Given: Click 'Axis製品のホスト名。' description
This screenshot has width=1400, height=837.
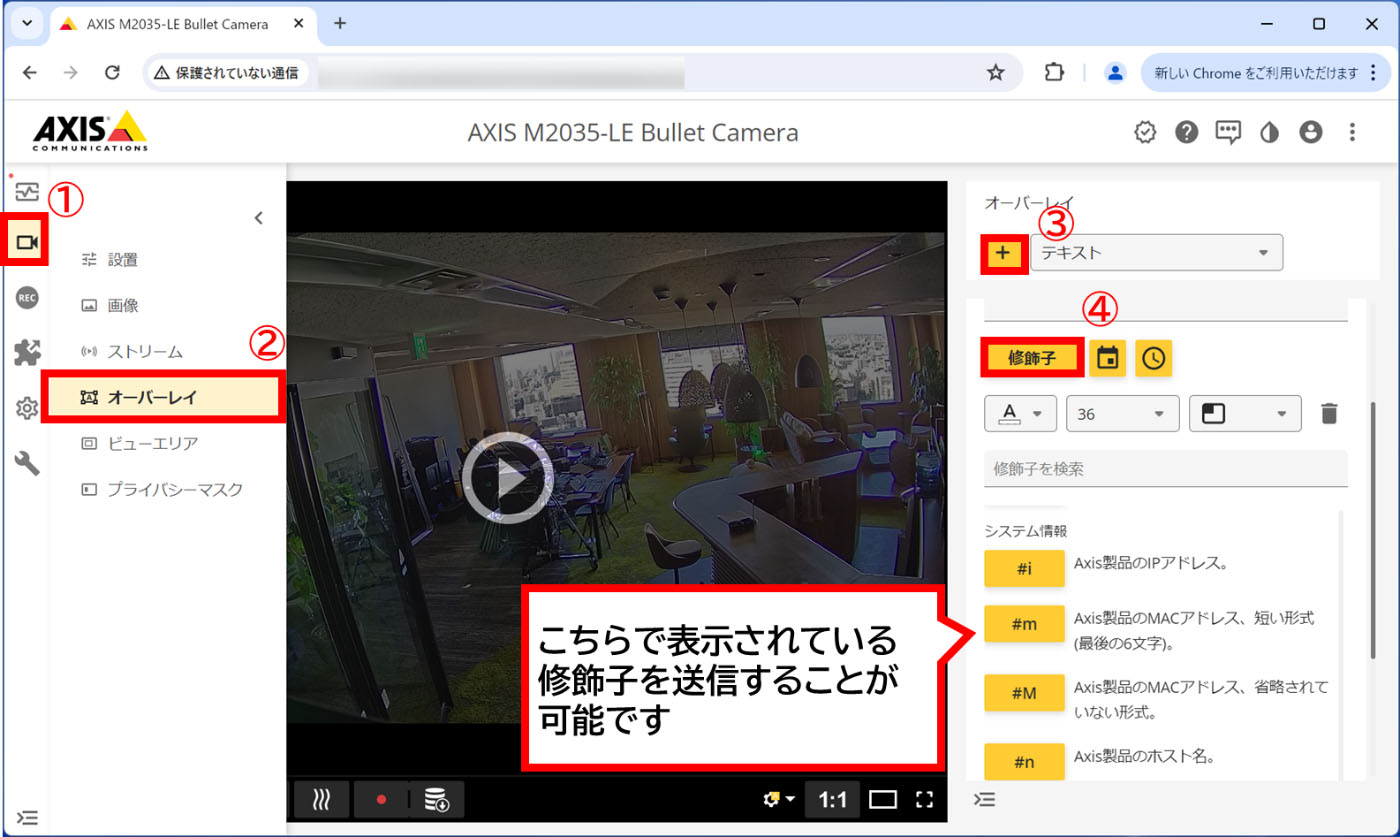Looking at the screenshot, I should click(x=1144, y=756).
